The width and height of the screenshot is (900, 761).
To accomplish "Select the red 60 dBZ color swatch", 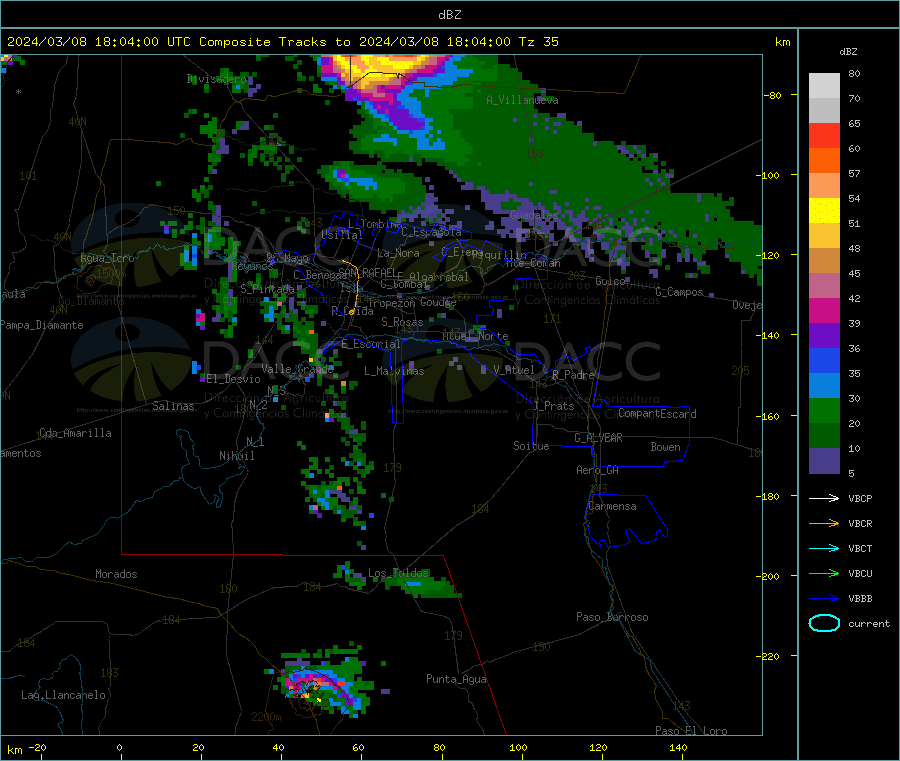I will pyautogui.click(x=824, y=135).
